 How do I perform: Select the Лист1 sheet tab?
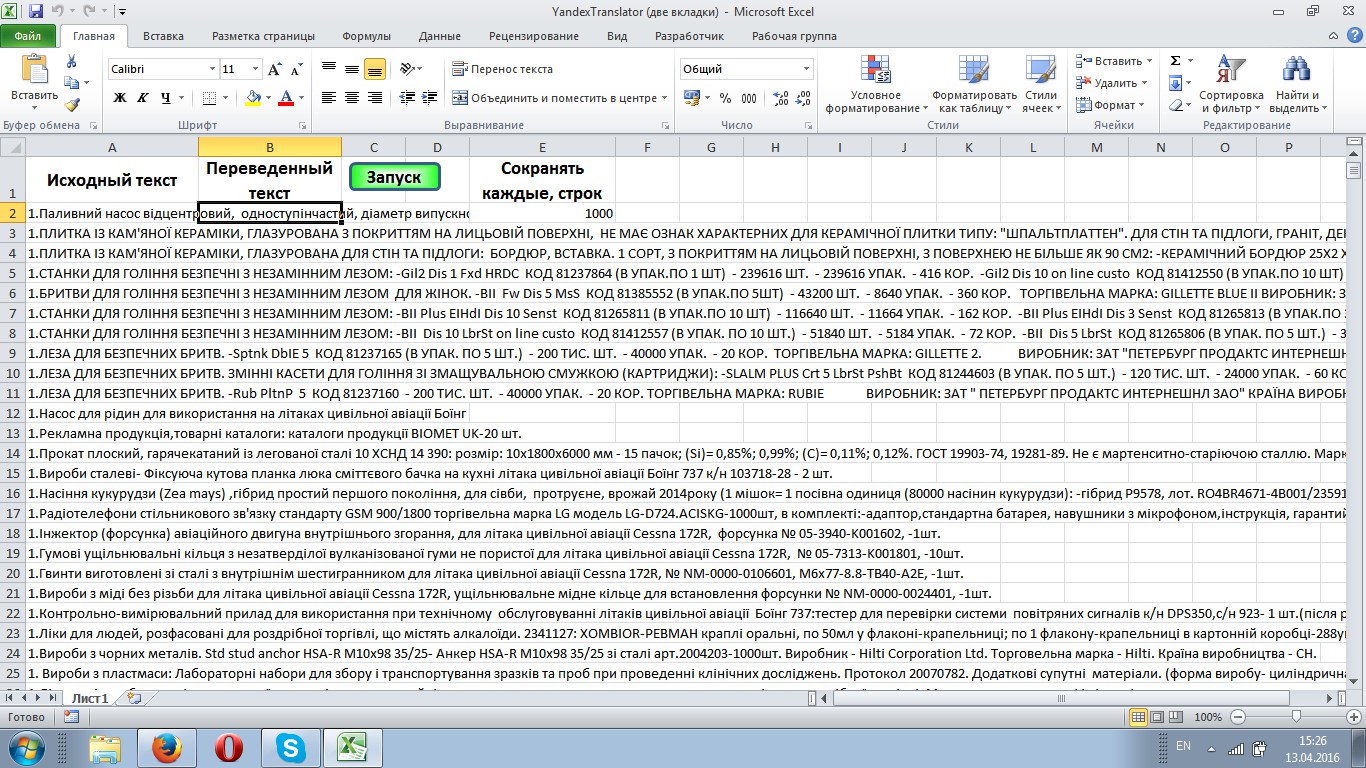(90, 698)
